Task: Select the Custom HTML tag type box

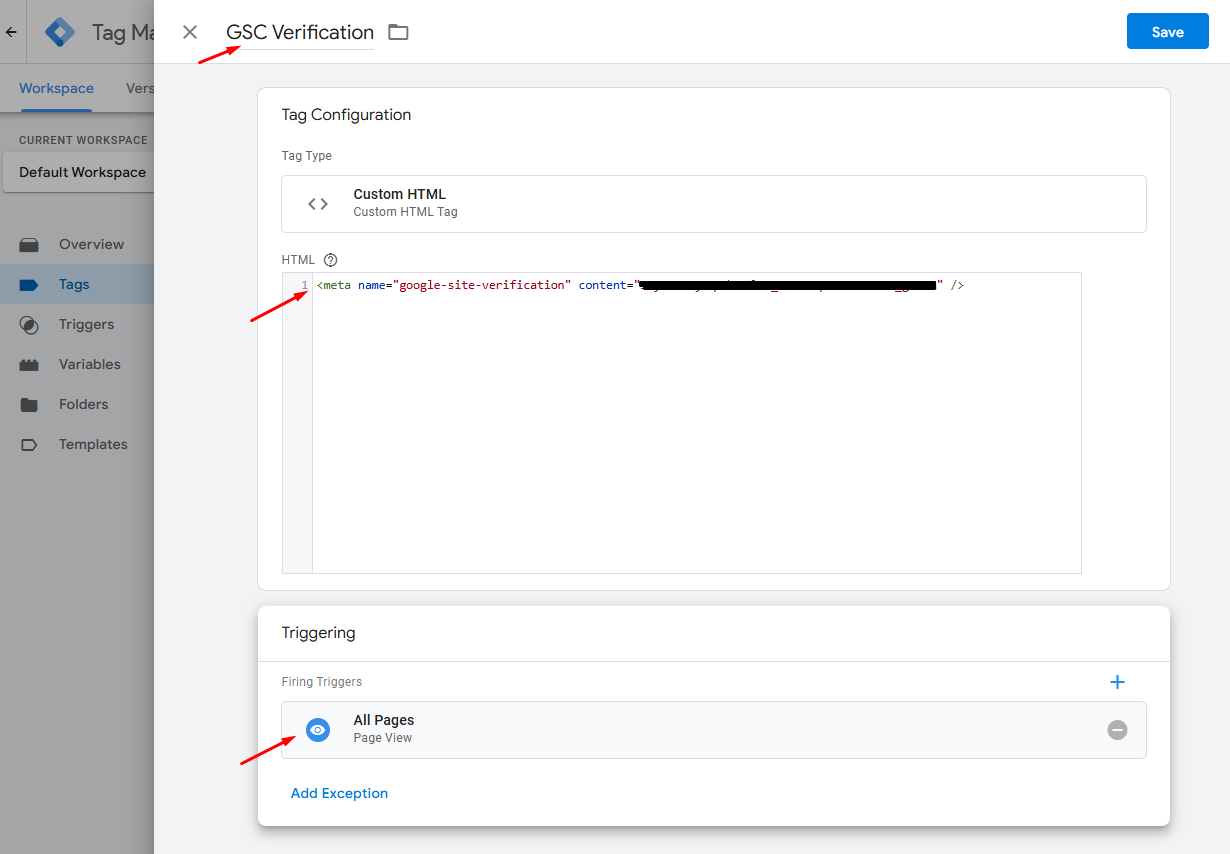Action: click(x=714, y=204)
